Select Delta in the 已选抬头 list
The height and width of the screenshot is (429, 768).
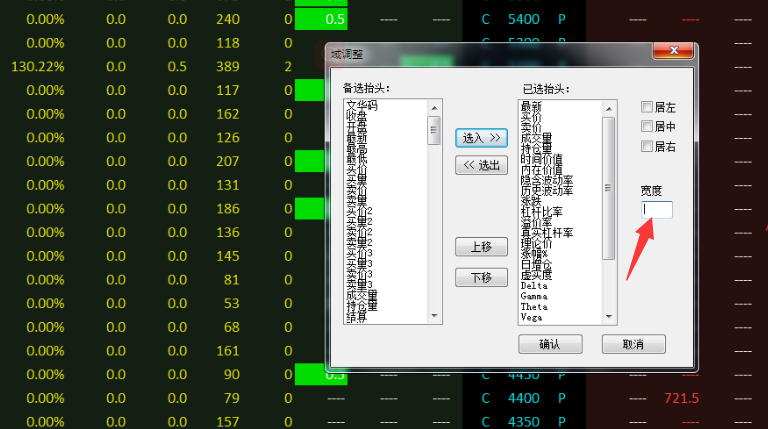535,285
